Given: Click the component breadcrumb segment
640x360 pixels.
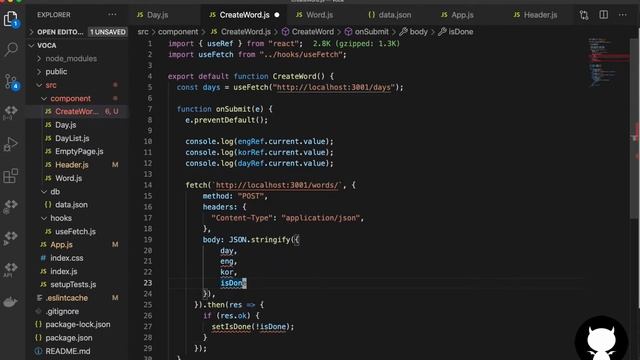Looking at the screenshot, I should point(178,32).
